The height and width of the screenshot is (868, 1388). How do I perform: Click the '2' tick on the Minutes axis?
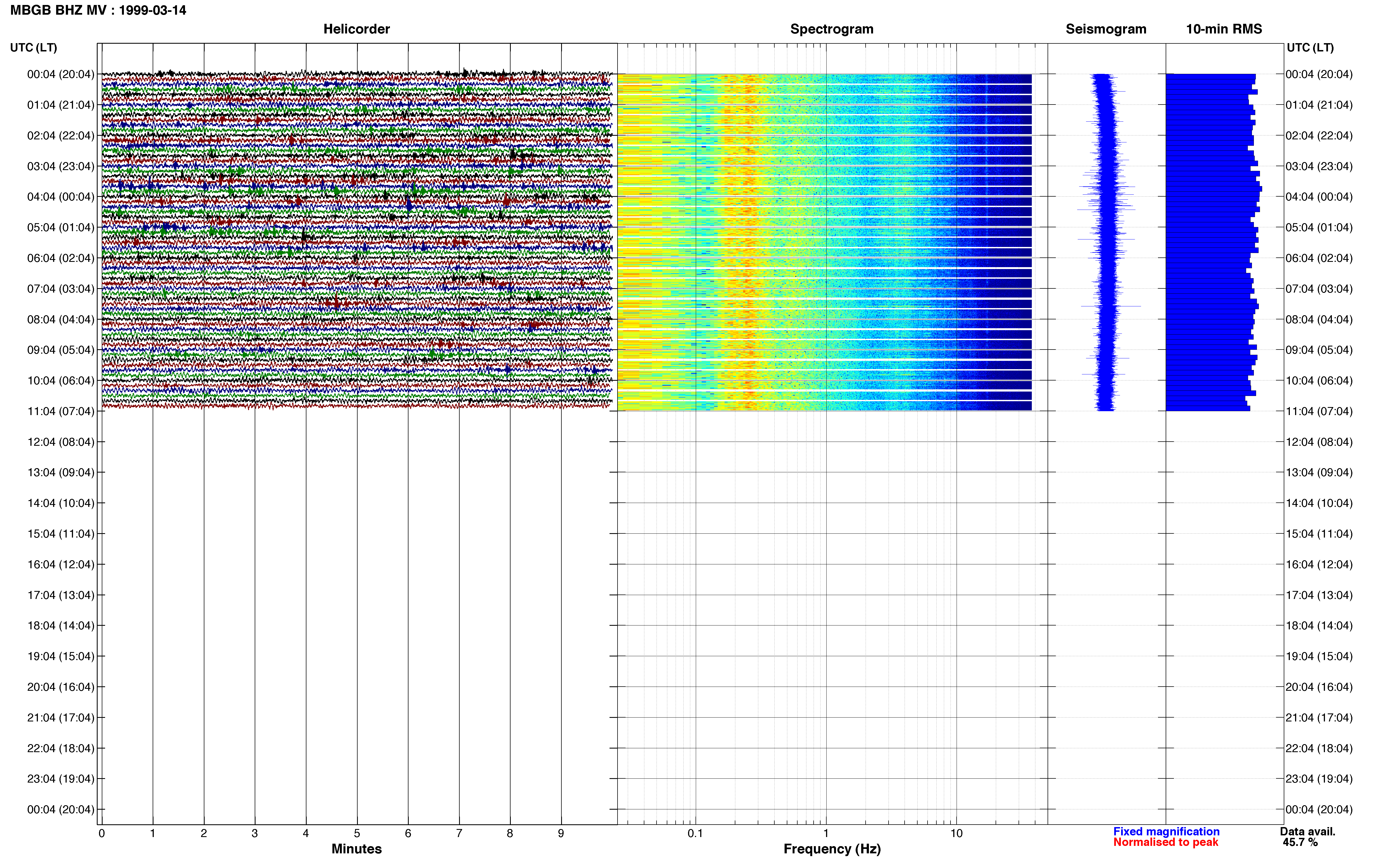pos(204,833)
